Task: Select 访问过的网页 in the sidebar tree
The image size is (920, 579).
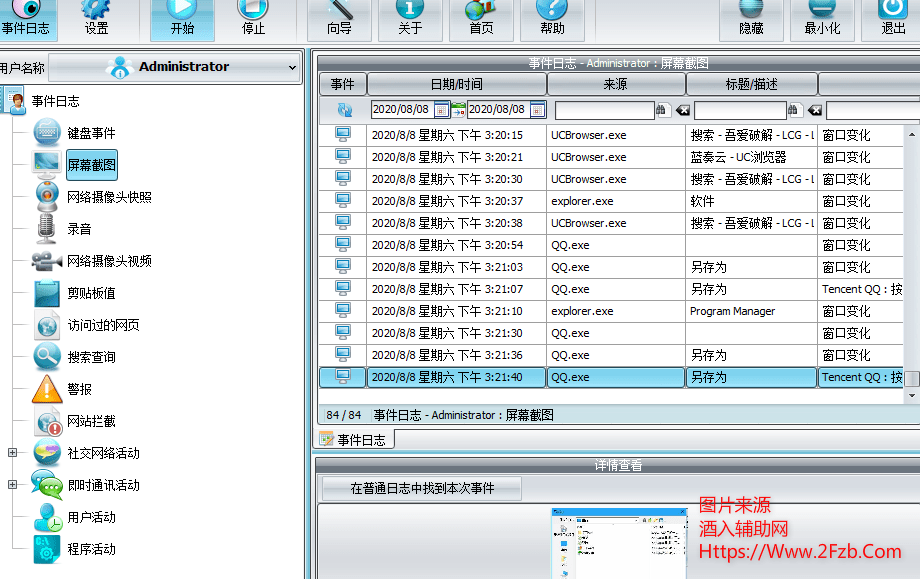Action: (103, 325)
